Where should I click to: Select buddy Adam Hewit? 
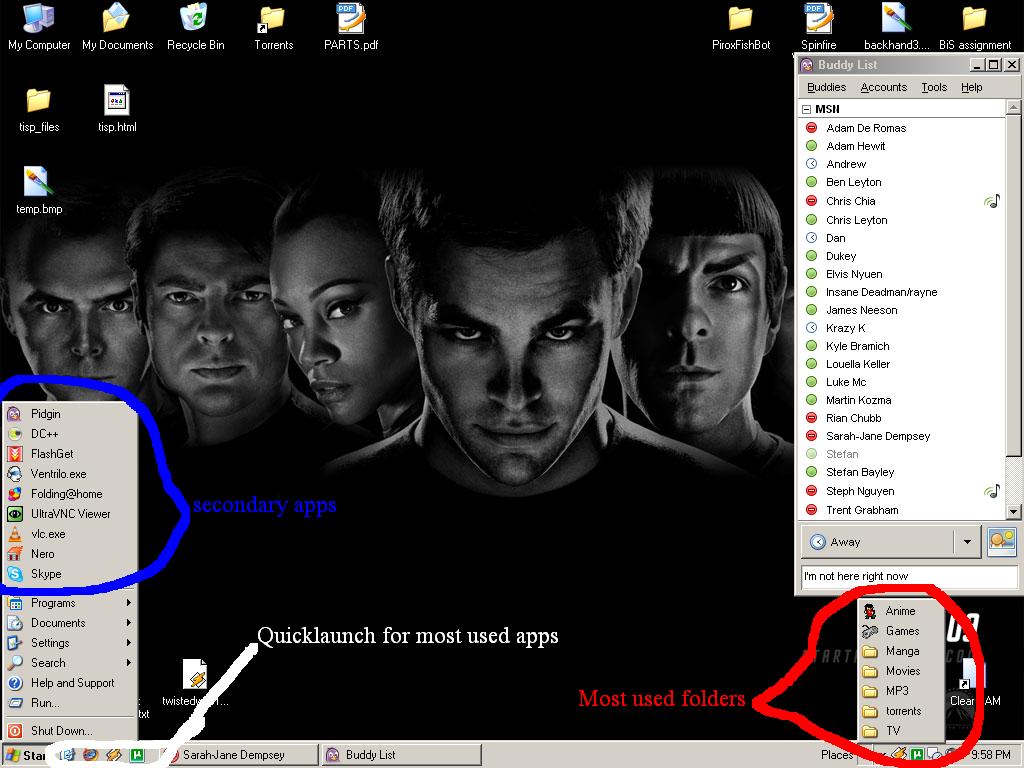903,146
